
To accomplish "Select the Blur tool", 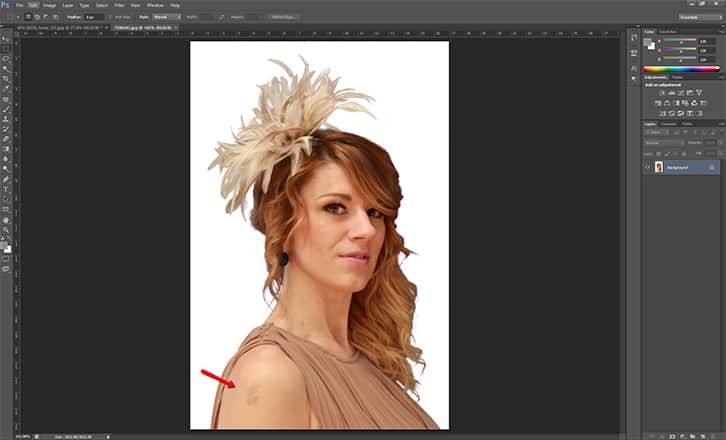I will coord(6,159).
